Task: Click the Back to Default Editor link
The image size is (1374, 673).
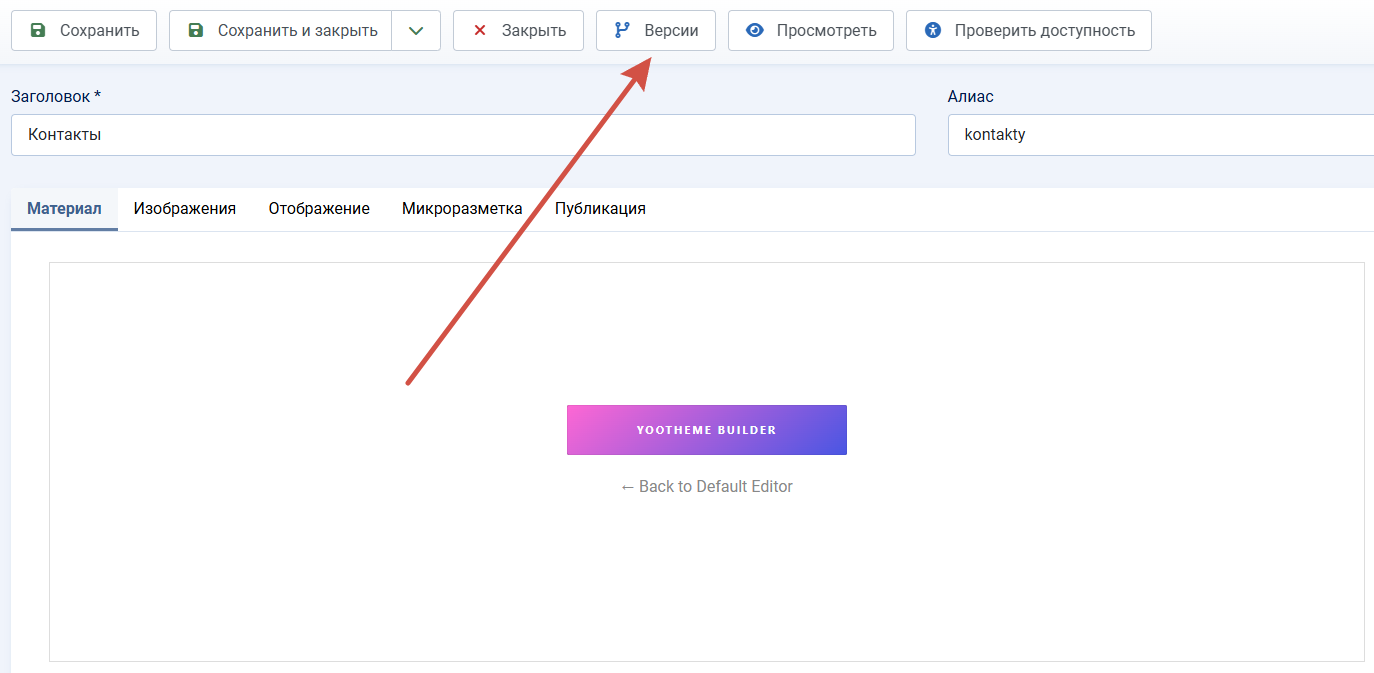Action: tap(707, 486)
